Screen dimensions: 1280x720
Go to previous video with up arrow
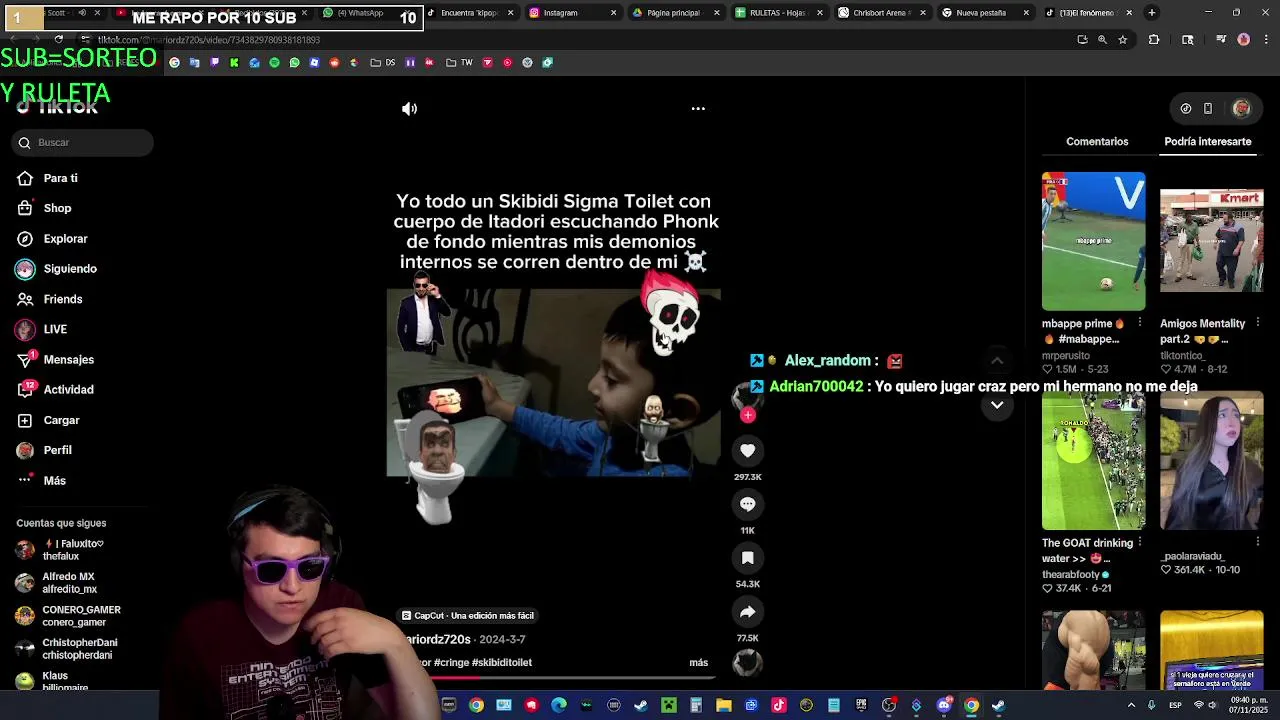997,361
